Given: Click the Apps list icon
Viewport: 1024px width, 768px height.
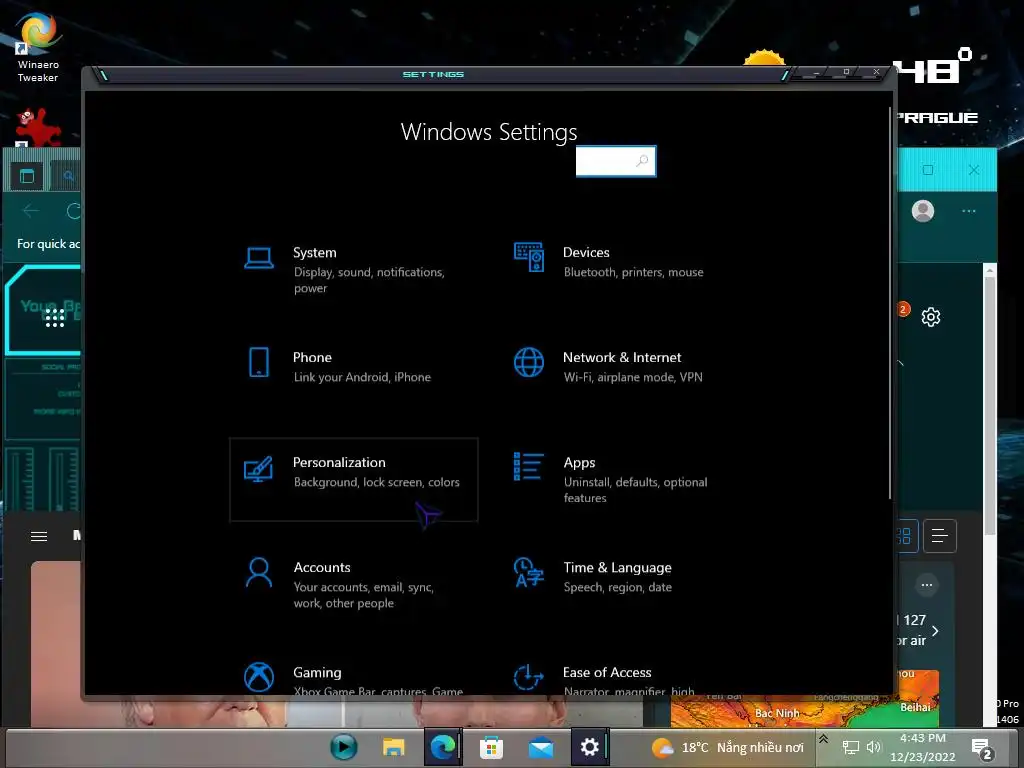Looking at the screenshot, I should tap(528, 466).
